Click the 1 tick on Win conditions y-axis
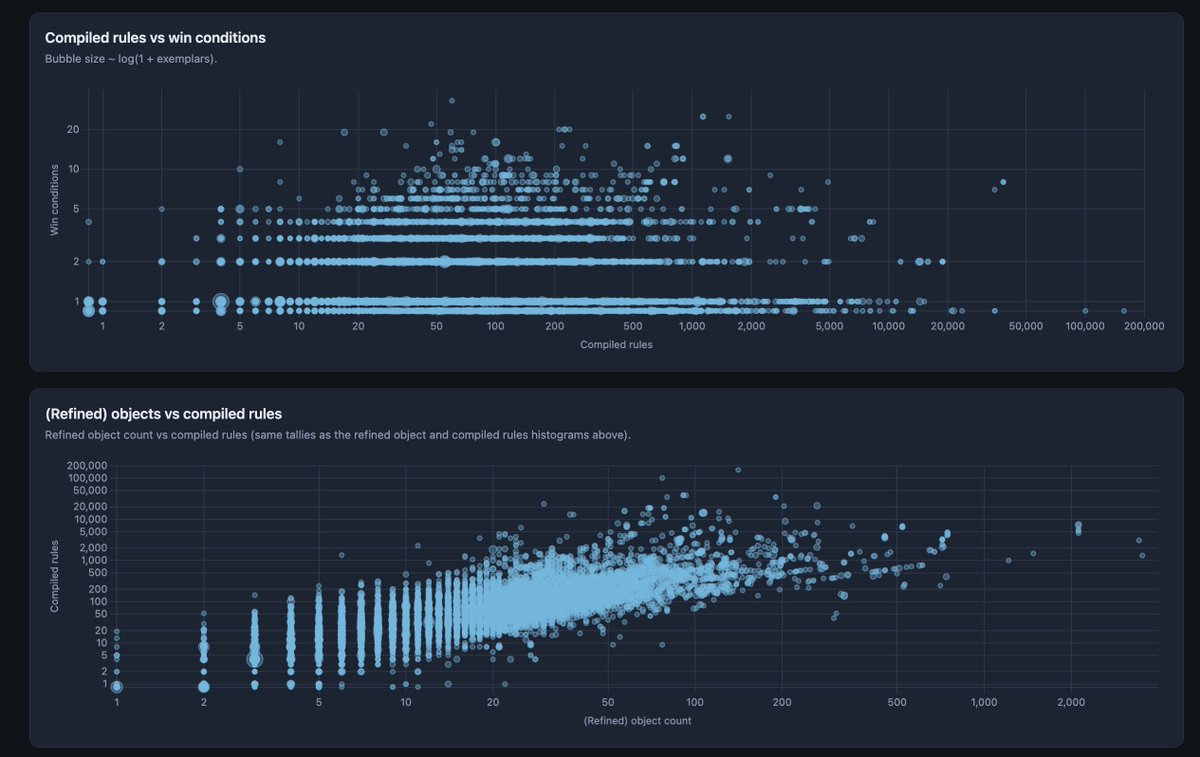This screenshot has width=1200, height=757. (x=76, y=301)
